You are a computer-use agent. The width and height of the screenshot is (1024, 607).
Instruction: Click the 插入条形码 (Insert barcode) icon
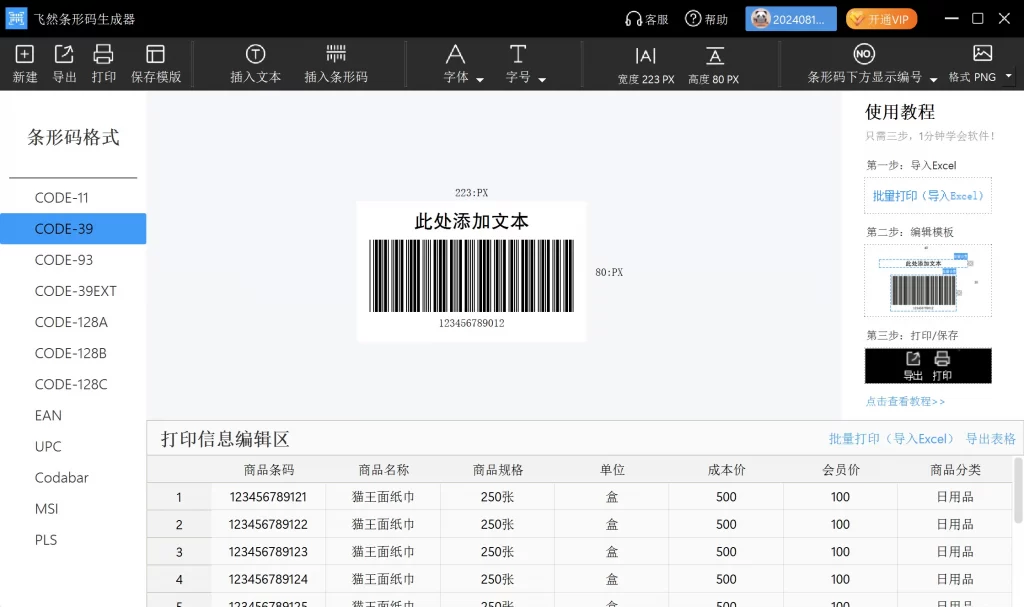point(336,53)
